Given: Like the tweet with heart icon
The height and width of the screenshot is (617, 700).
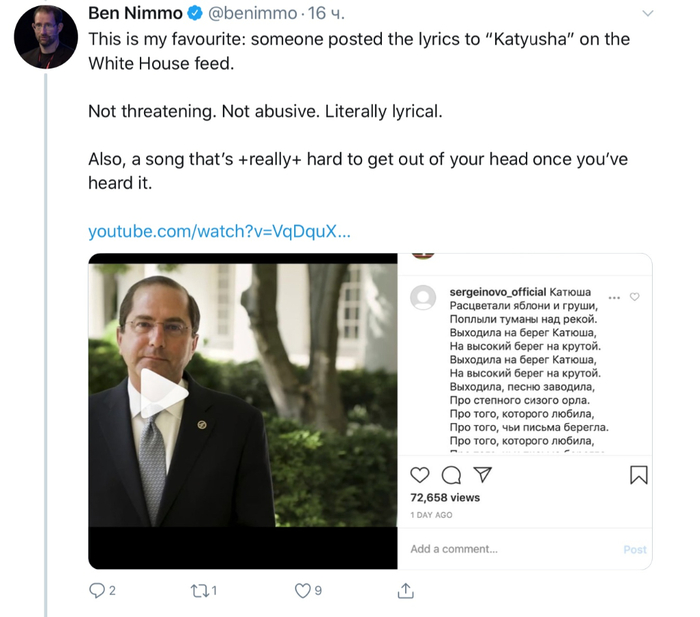Looking at the screenshot, I should [x=303, y=591].
